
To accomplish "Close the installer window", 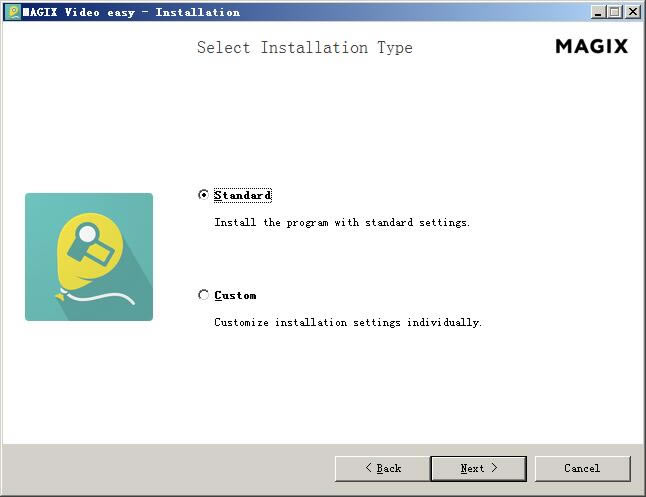I will point(632,12).
